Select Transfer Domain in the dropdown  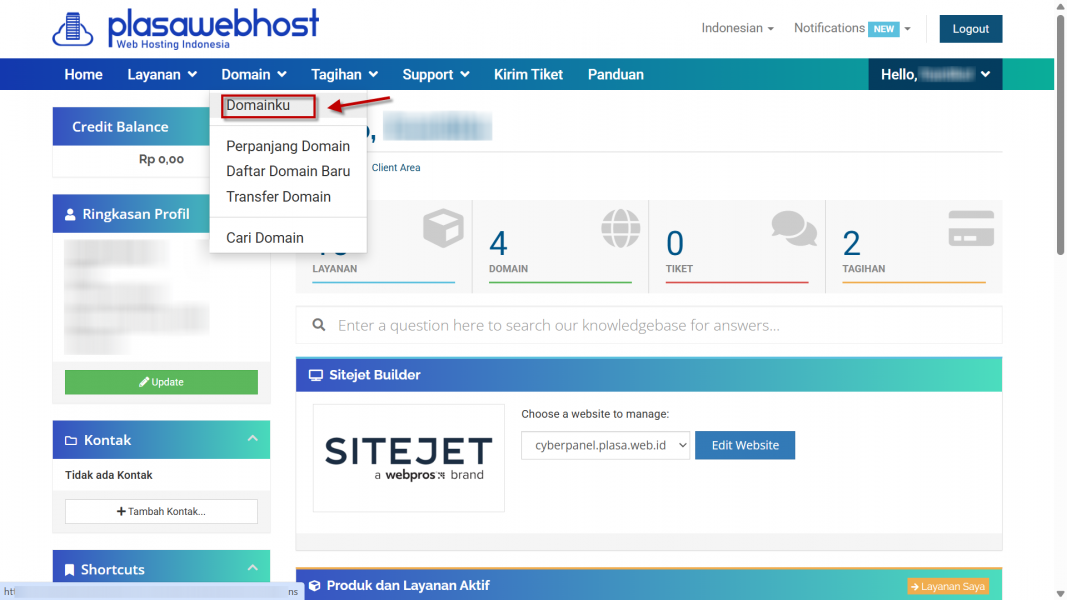(278, 197)
